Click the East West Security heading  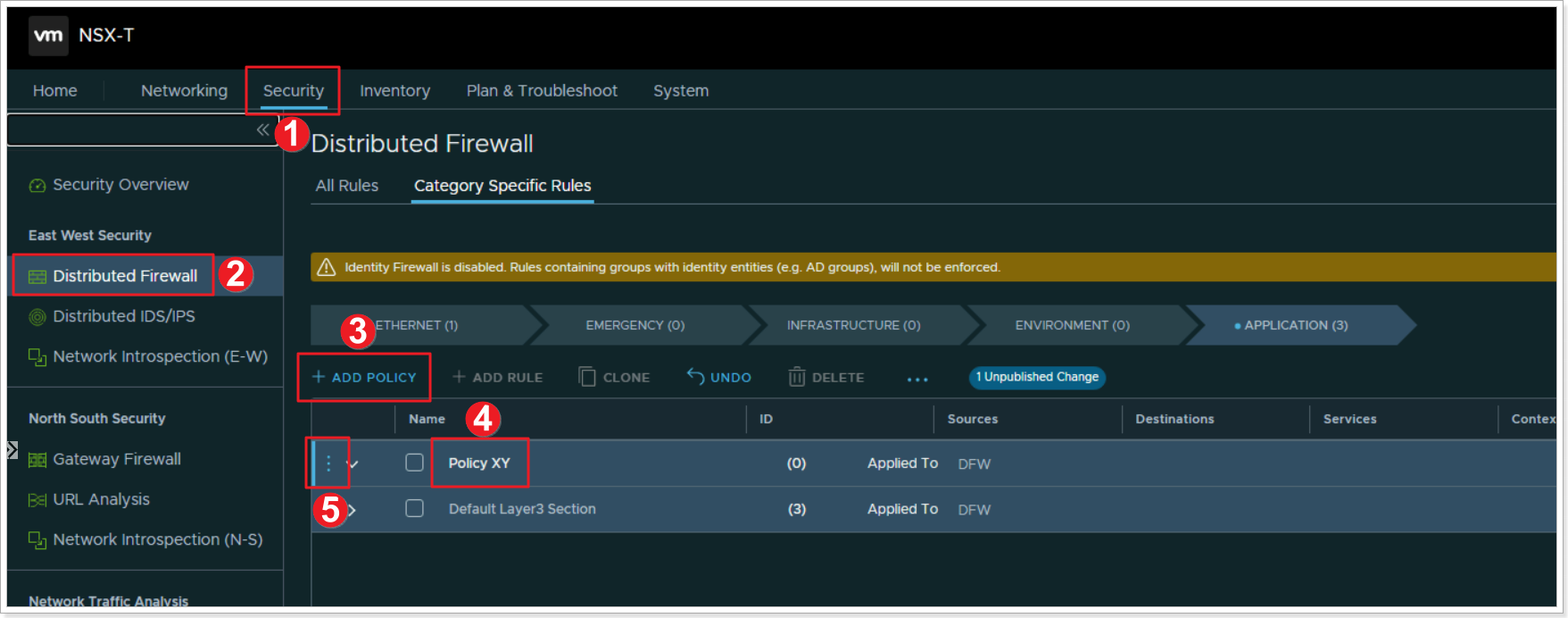click(x=90, y=236)
